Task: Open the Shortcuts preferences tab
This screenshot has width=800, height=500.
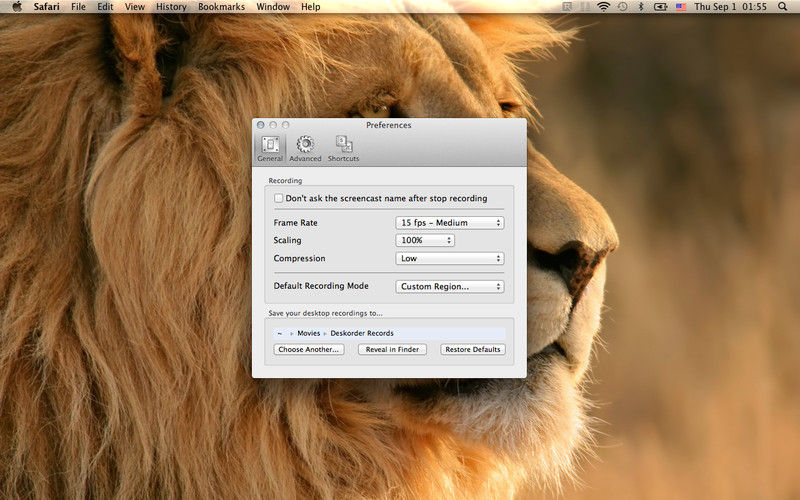Action: [343, 149]
